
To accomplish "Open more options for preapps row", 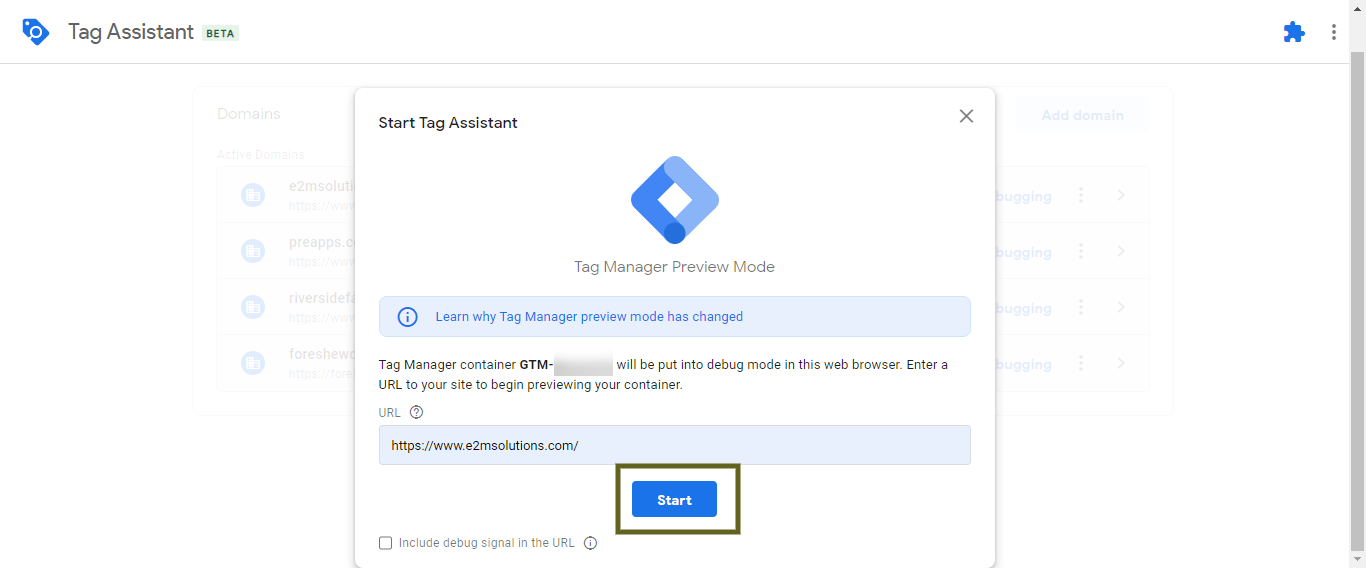I will (x=1081, y=252).
